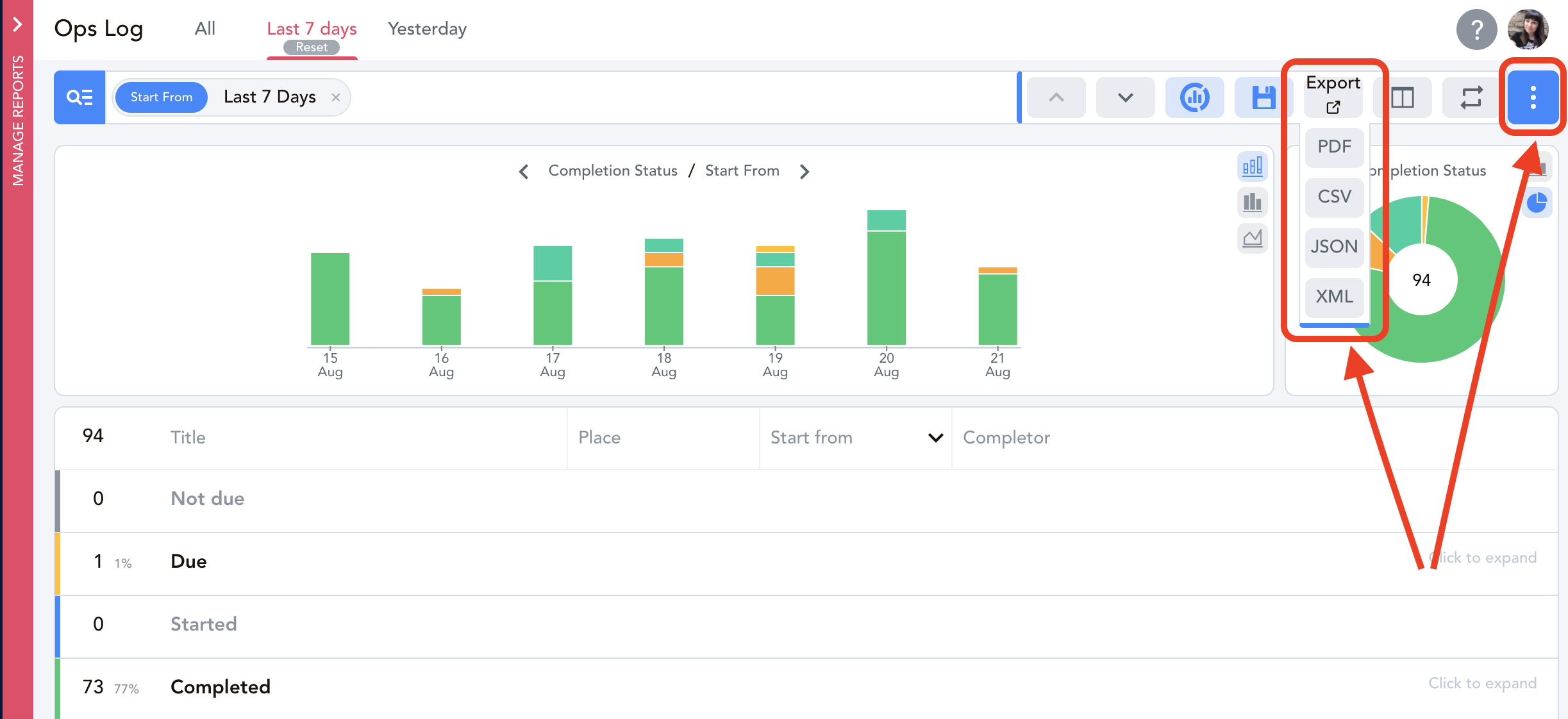Open the search filter icon button
The image size is (1568, 719).
click(x=79, y=97)
